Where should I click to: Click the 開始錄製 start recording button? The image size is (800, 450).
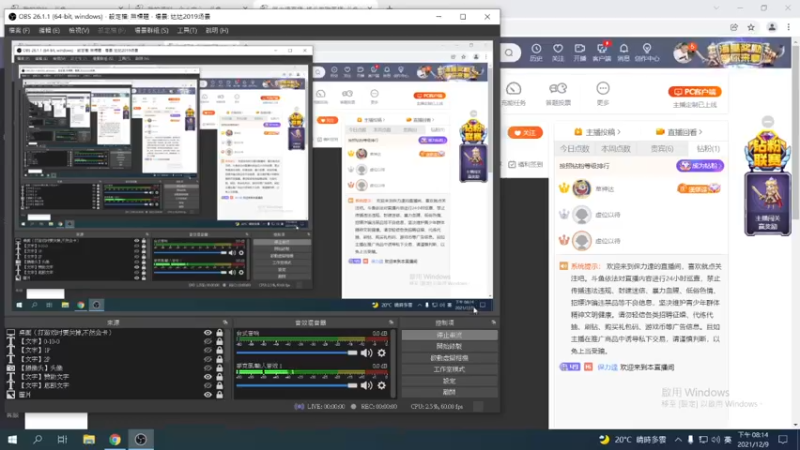(449, 346)
